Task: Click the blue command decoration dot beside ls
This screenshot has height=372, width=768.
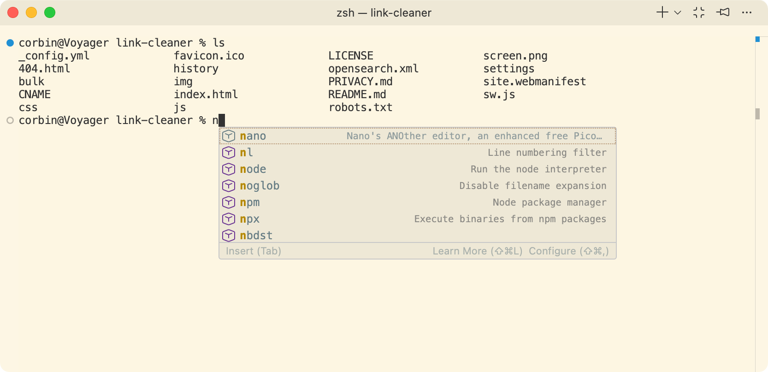Action: tap(10, 43)
